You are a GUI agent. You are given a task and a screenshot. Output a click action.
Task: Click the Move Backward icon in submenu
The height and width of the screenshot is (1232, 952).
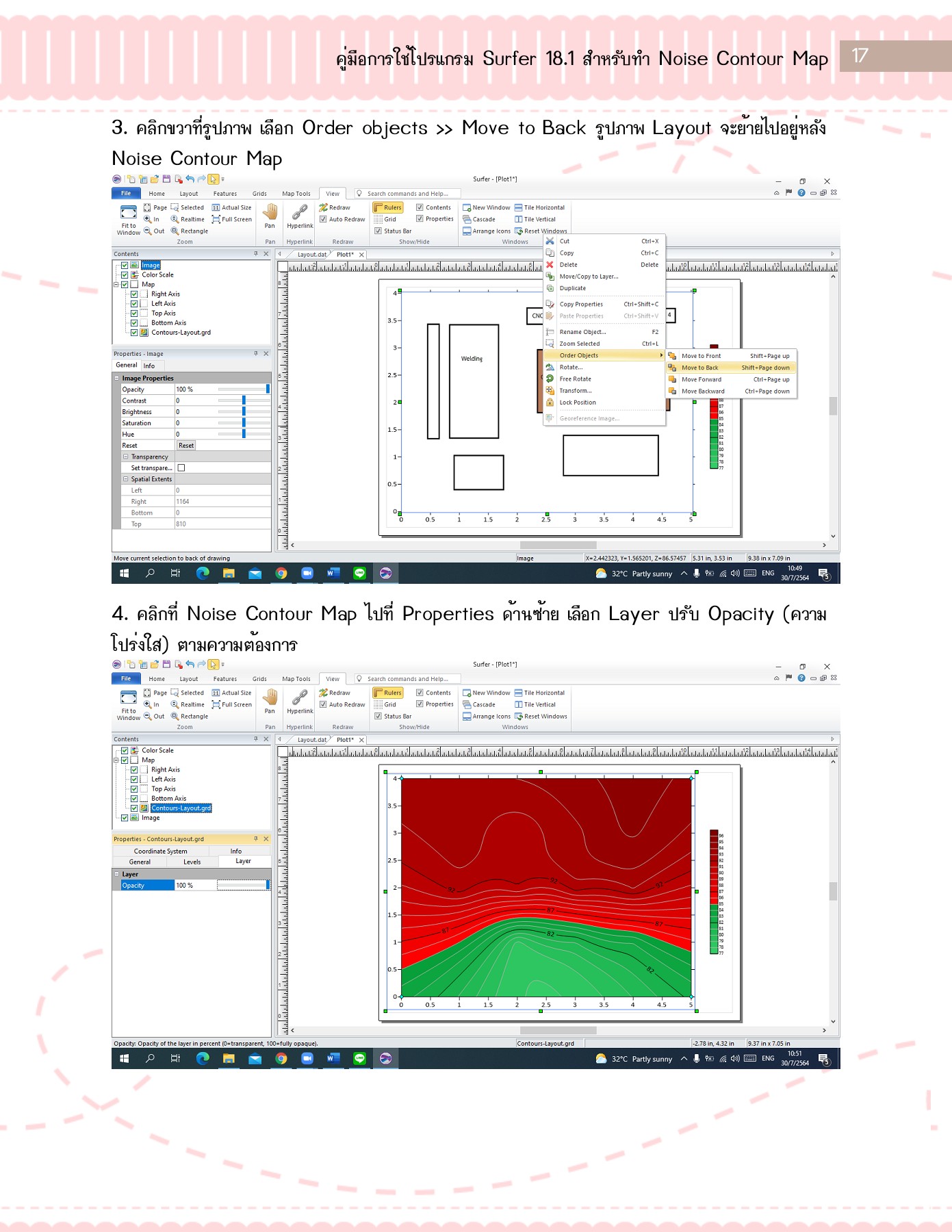coord(672,392)
